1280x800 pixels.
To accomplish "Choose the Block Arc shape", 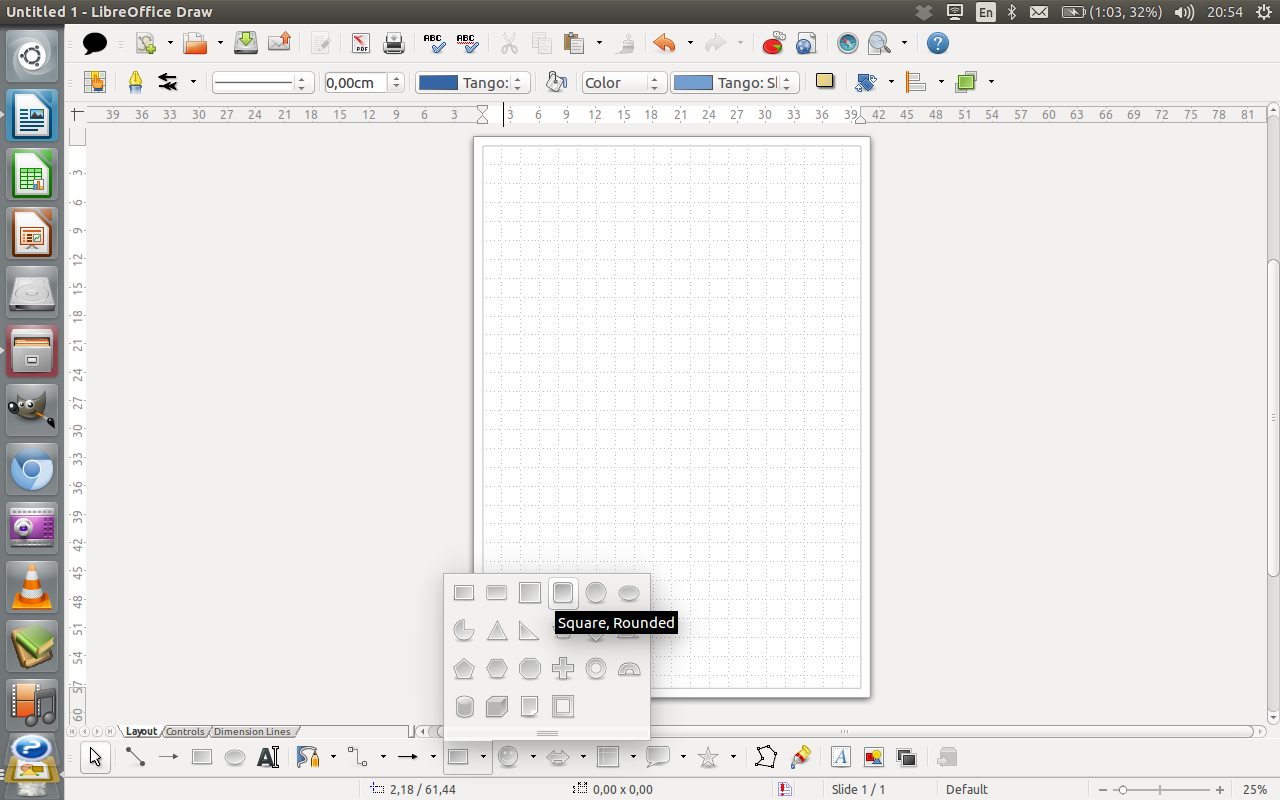I will coord(629,669).
